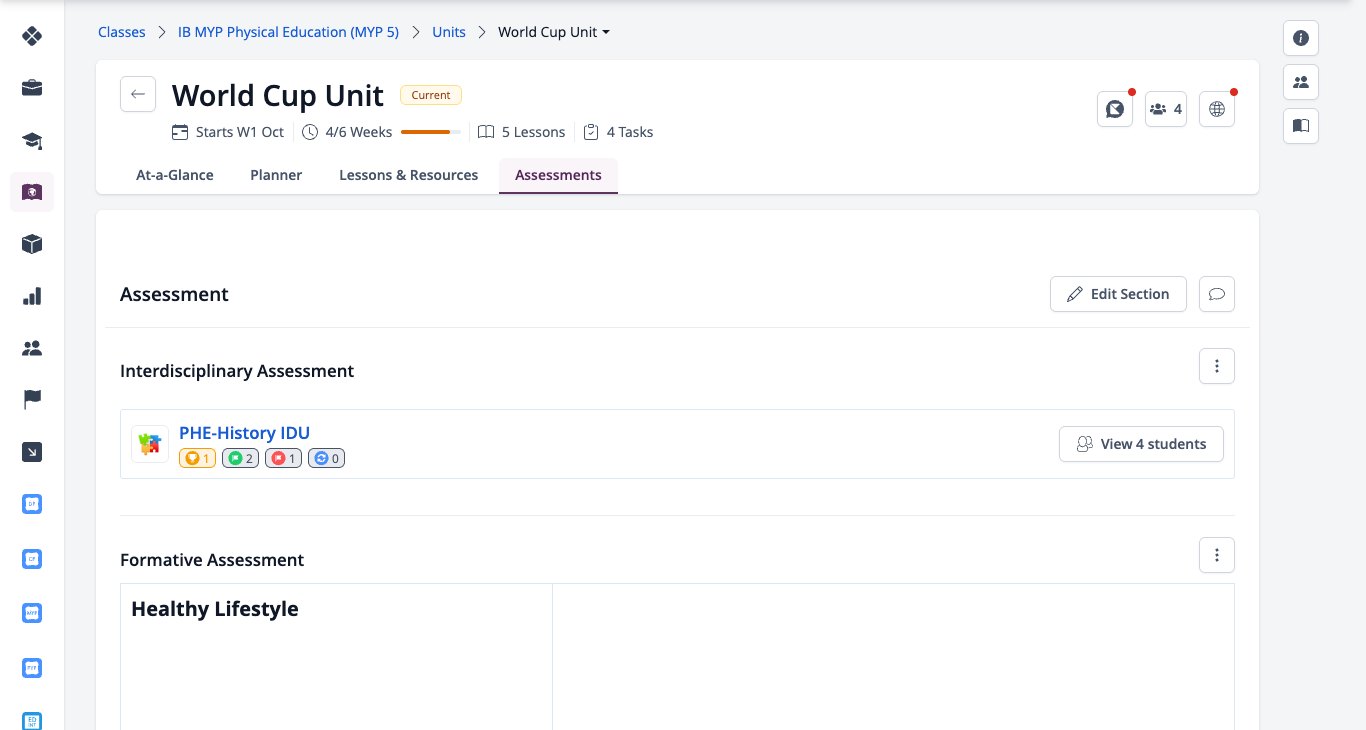Screen dimensions: 1366x730
Task: Click the red badge showing 1
Action: (283, 458)
